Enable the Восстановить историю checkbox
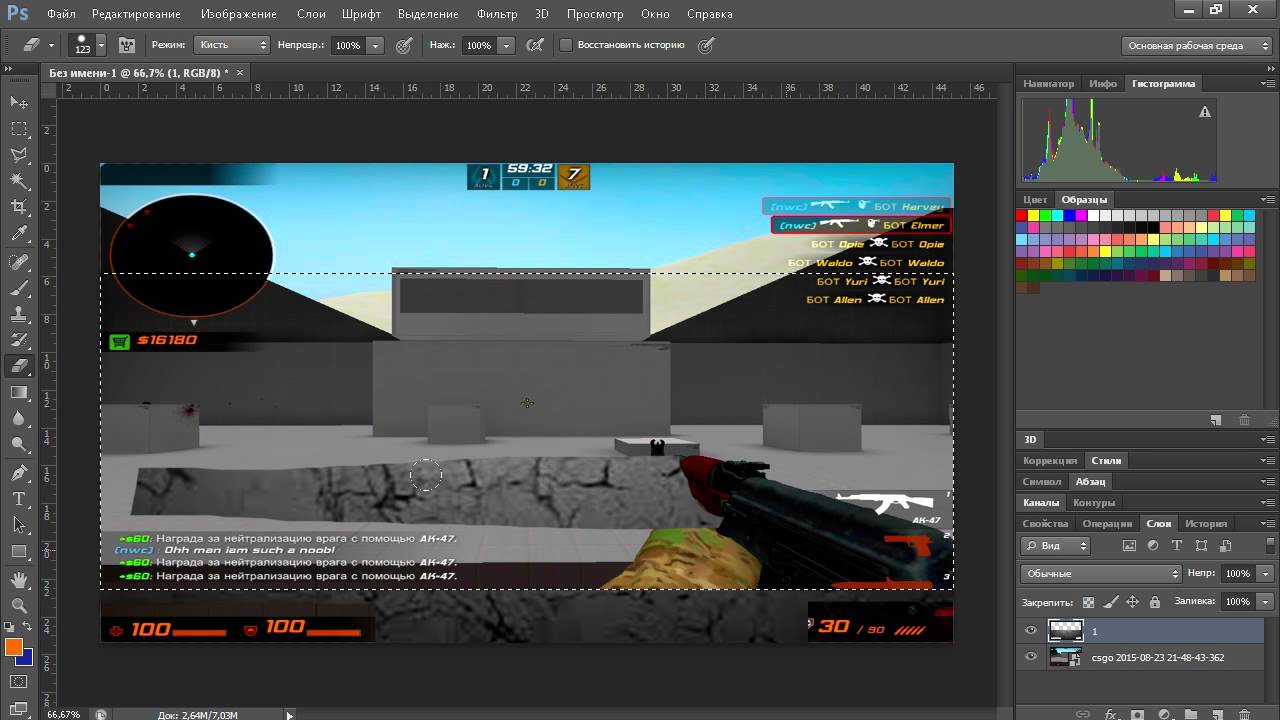Image resolution: width=1280 pixels, height=720 pixels. point(565,45)
